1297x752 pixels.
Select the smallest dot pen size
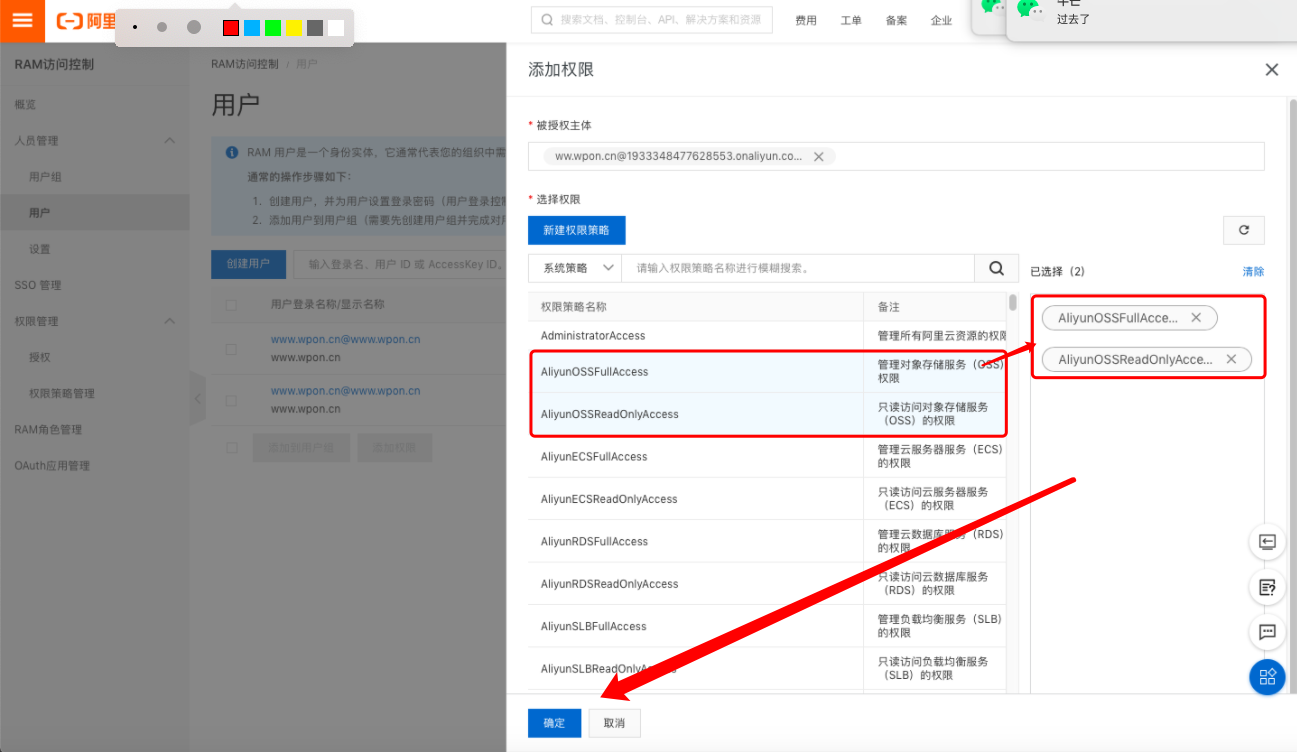135,27
